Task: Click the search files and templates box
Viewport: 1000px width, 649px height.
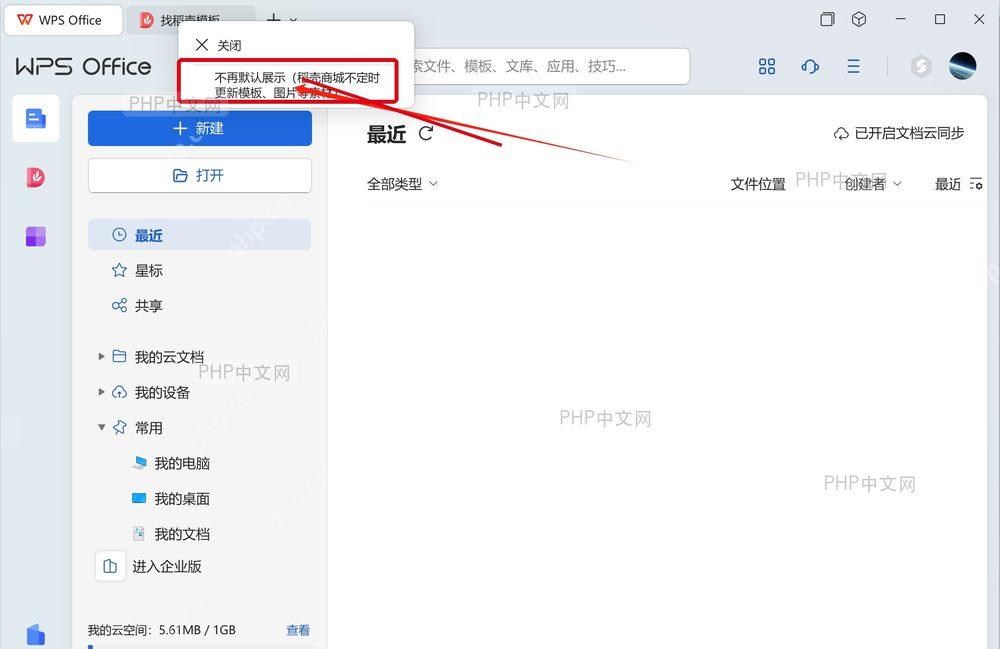Action: point(552,66)
